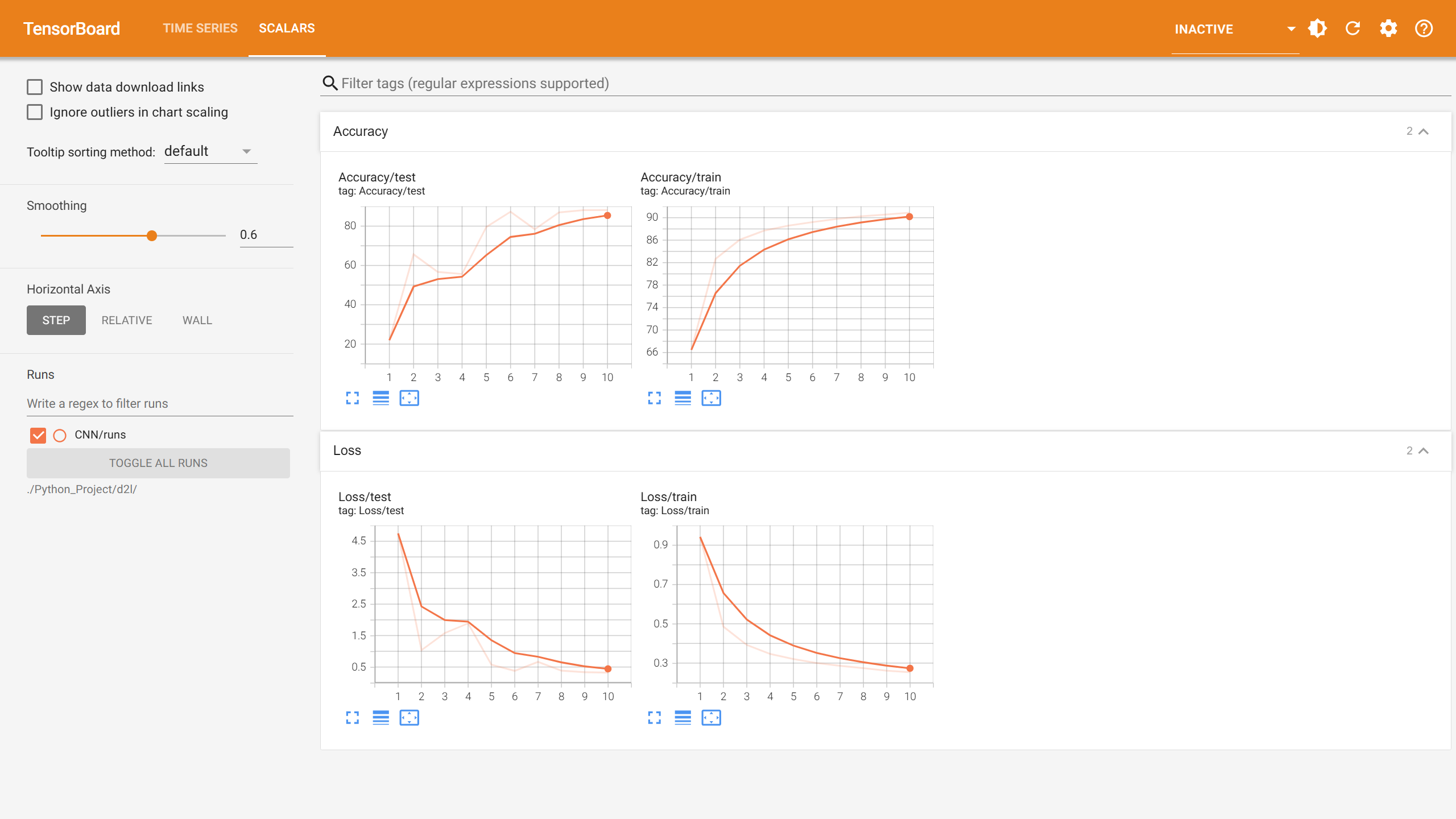This screenshot has width=1456, height=819.
Task: Collapse the Accuracy section
Action: (x=1424, y=131)
